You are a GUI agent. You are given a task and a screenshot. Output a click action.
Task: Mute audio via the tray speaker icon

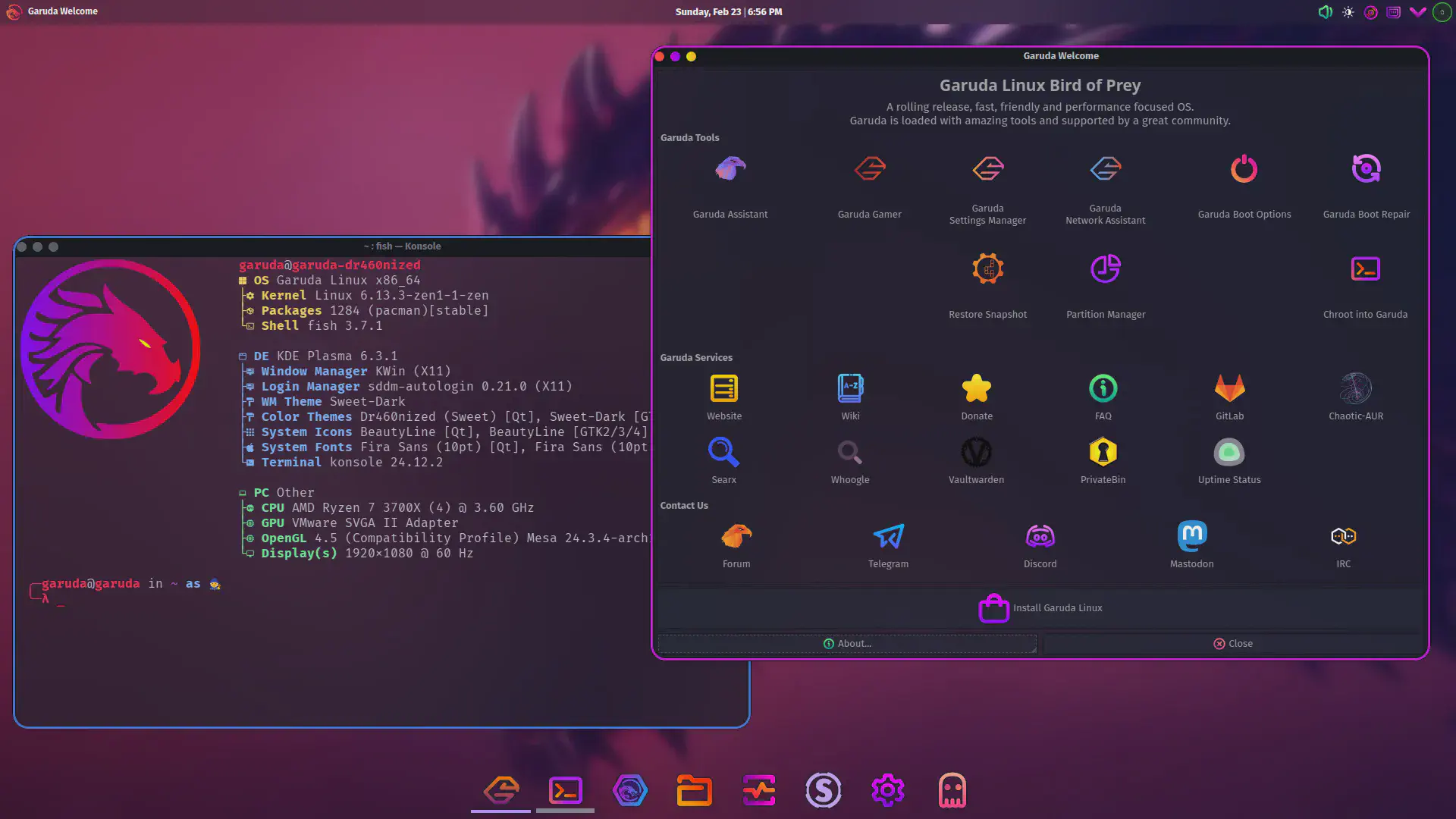coord(1325,11)
